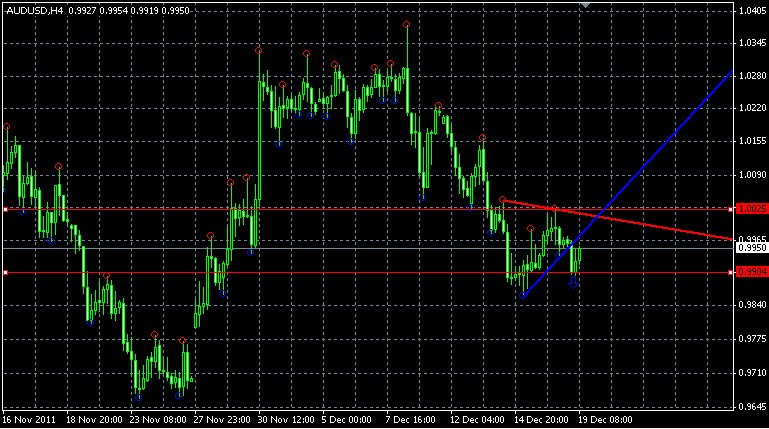
Task: Click the 16 Nov 2011 date label
Action: coord(29,420)
